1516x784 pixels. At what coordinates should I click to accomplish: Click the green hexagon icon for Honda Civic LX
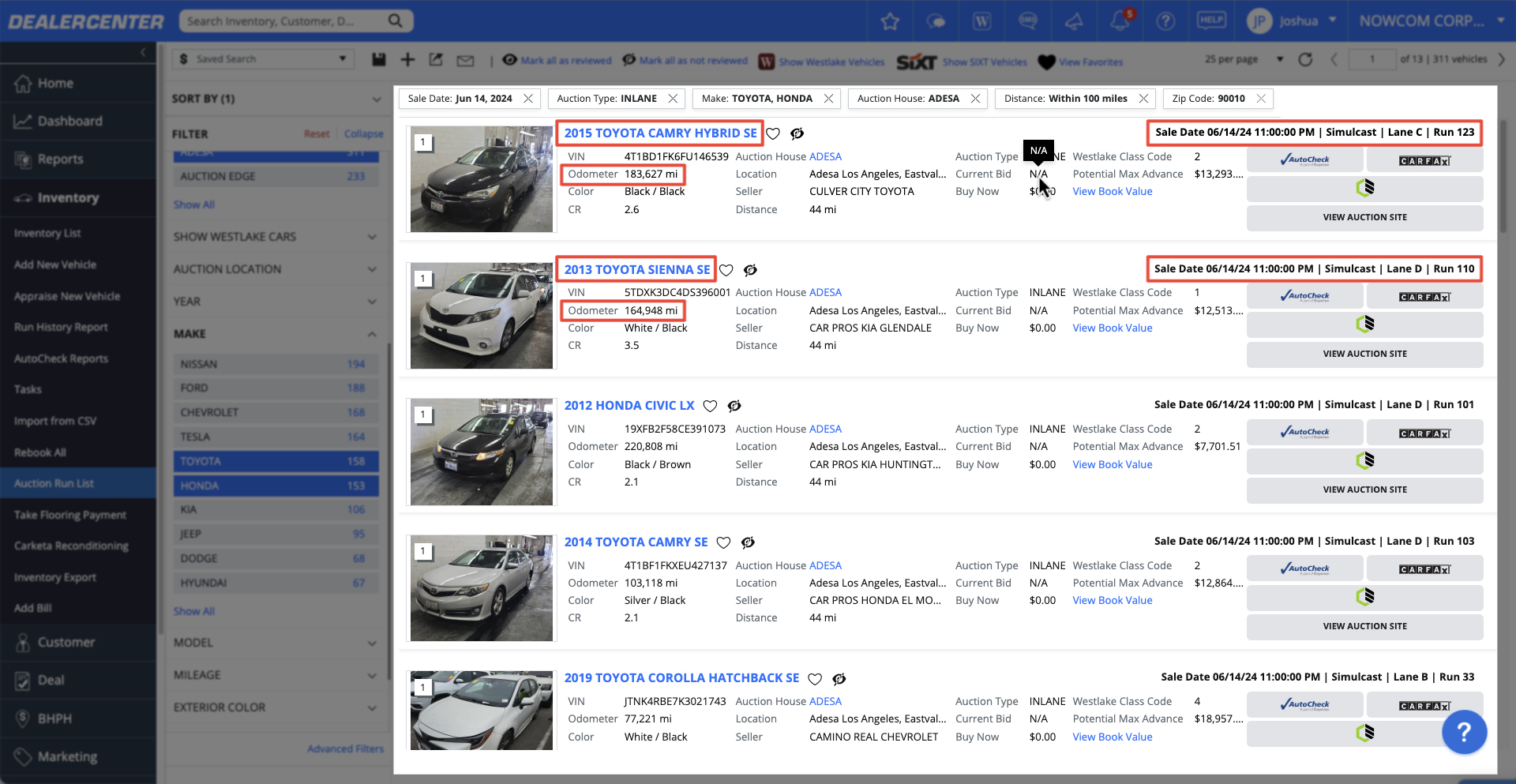click(1364, 460)
